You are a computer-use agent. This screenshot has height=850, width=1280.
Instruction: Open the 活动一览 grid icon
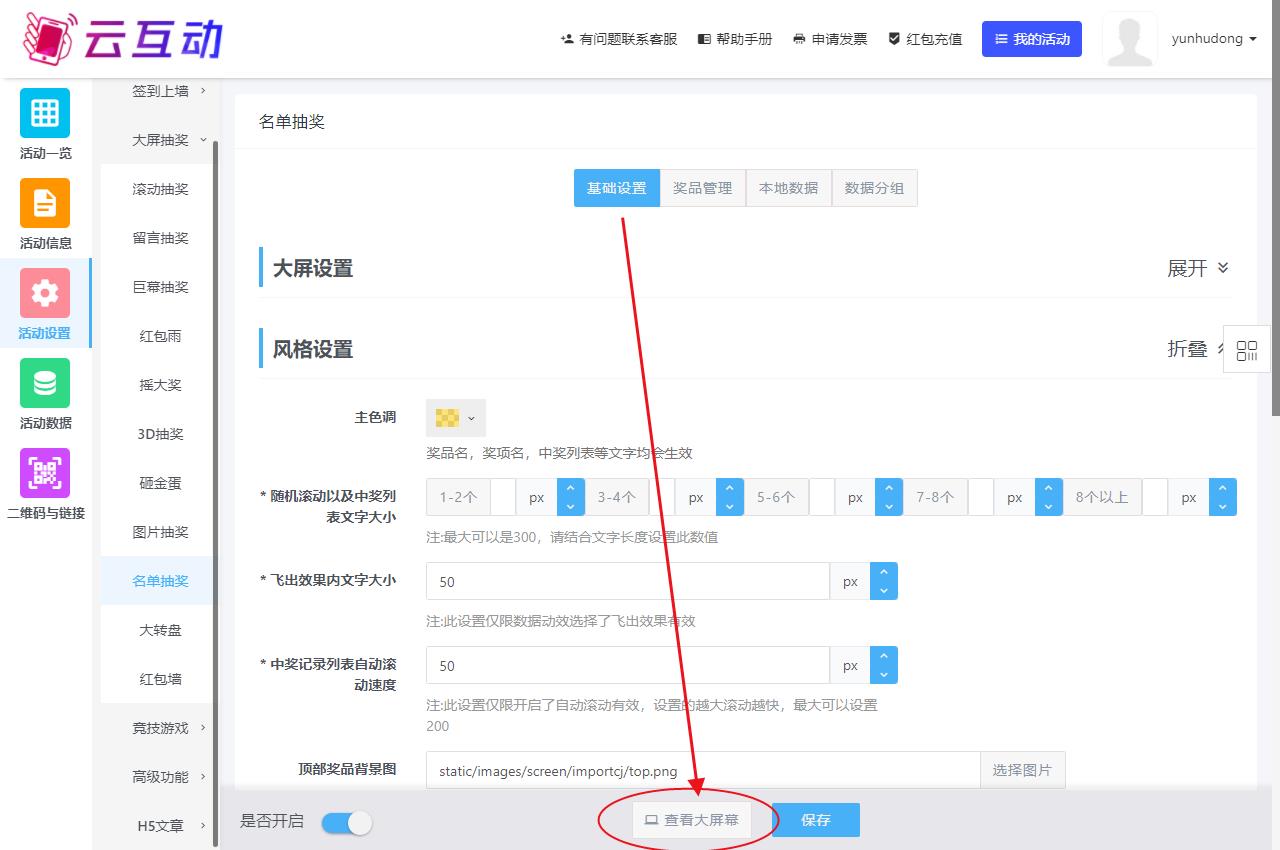(x=45, y=113)
